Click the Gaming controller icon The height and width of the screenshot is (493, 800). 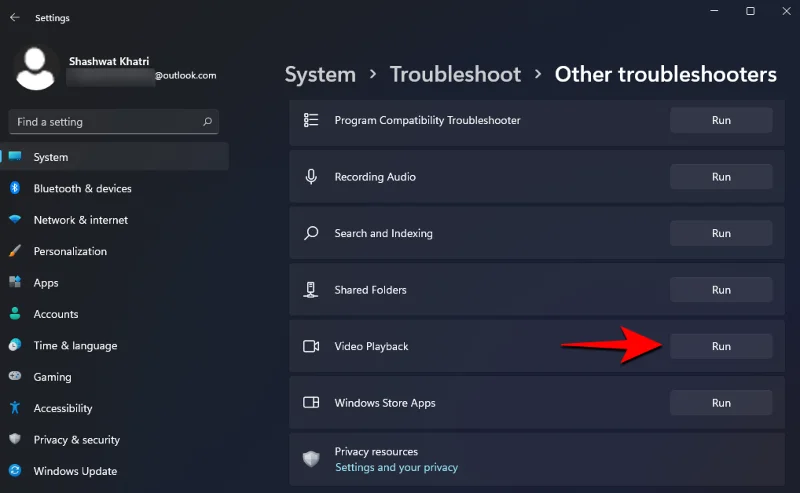pos(15,376)
